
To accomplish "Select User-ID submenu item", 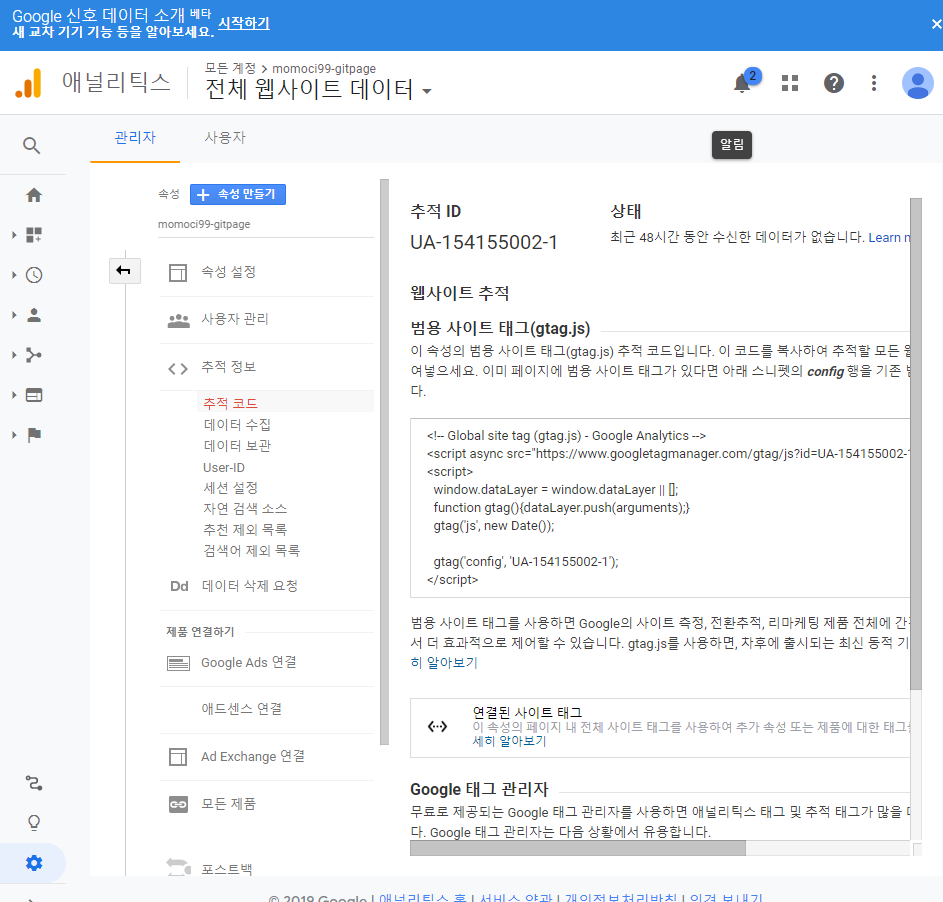I will (x=224, y=467).
